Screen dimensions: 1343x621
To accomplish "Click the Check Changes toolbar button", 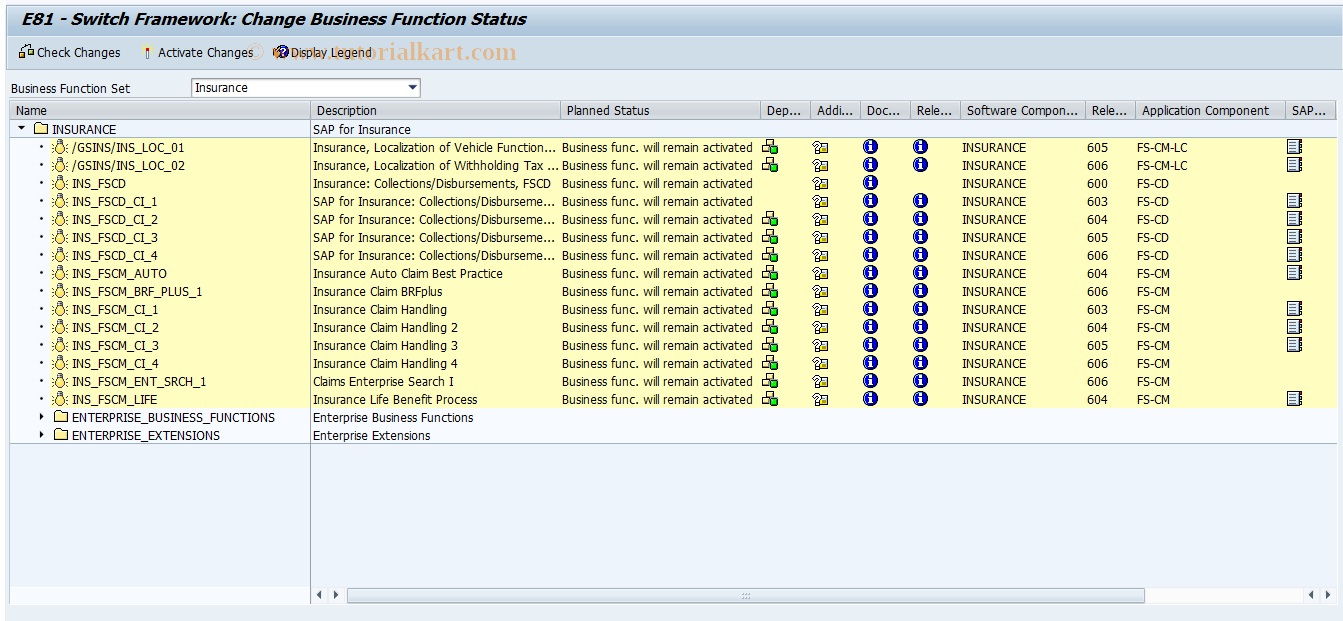I will click(x=69, y=52).
